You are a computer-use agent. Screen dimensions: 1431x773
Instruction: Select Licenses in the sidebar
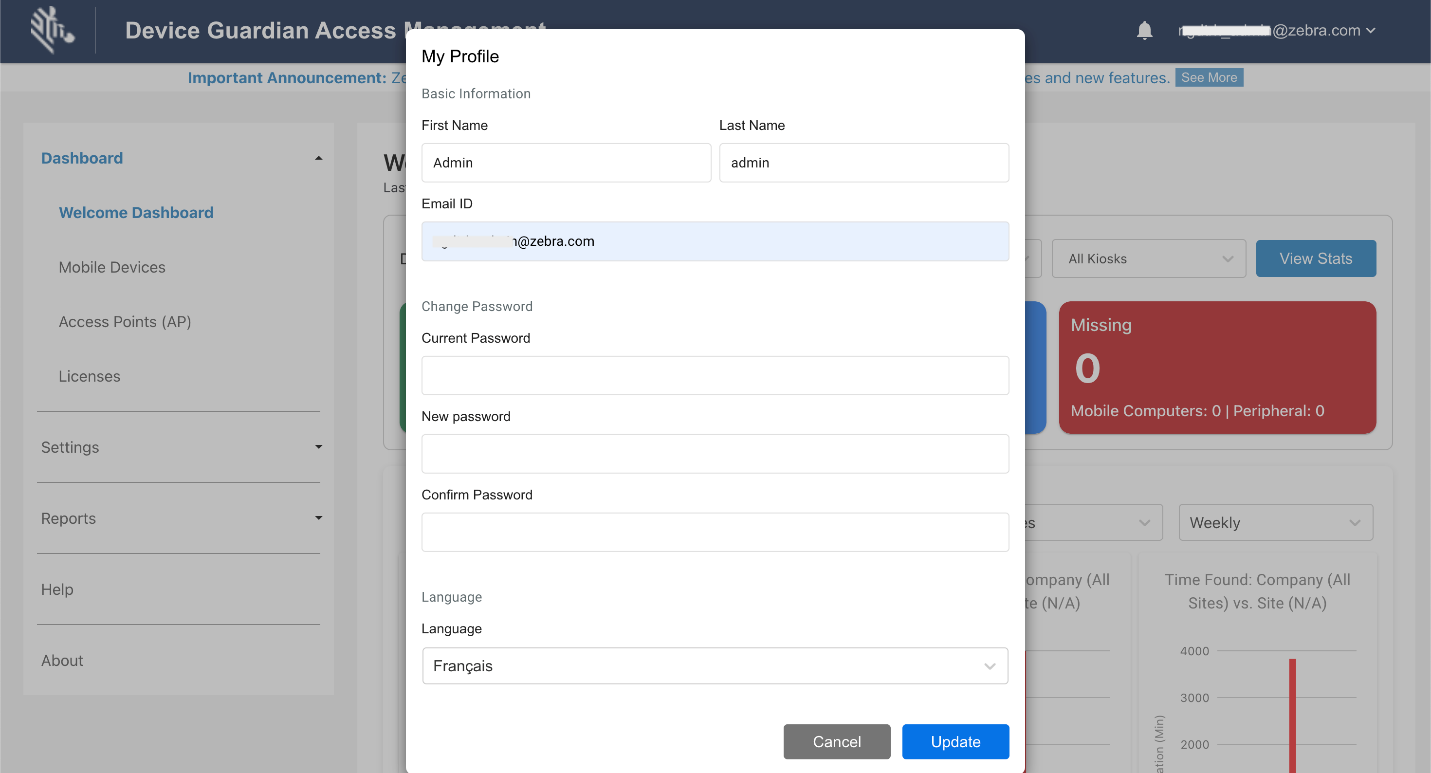[x=90, y=377]
